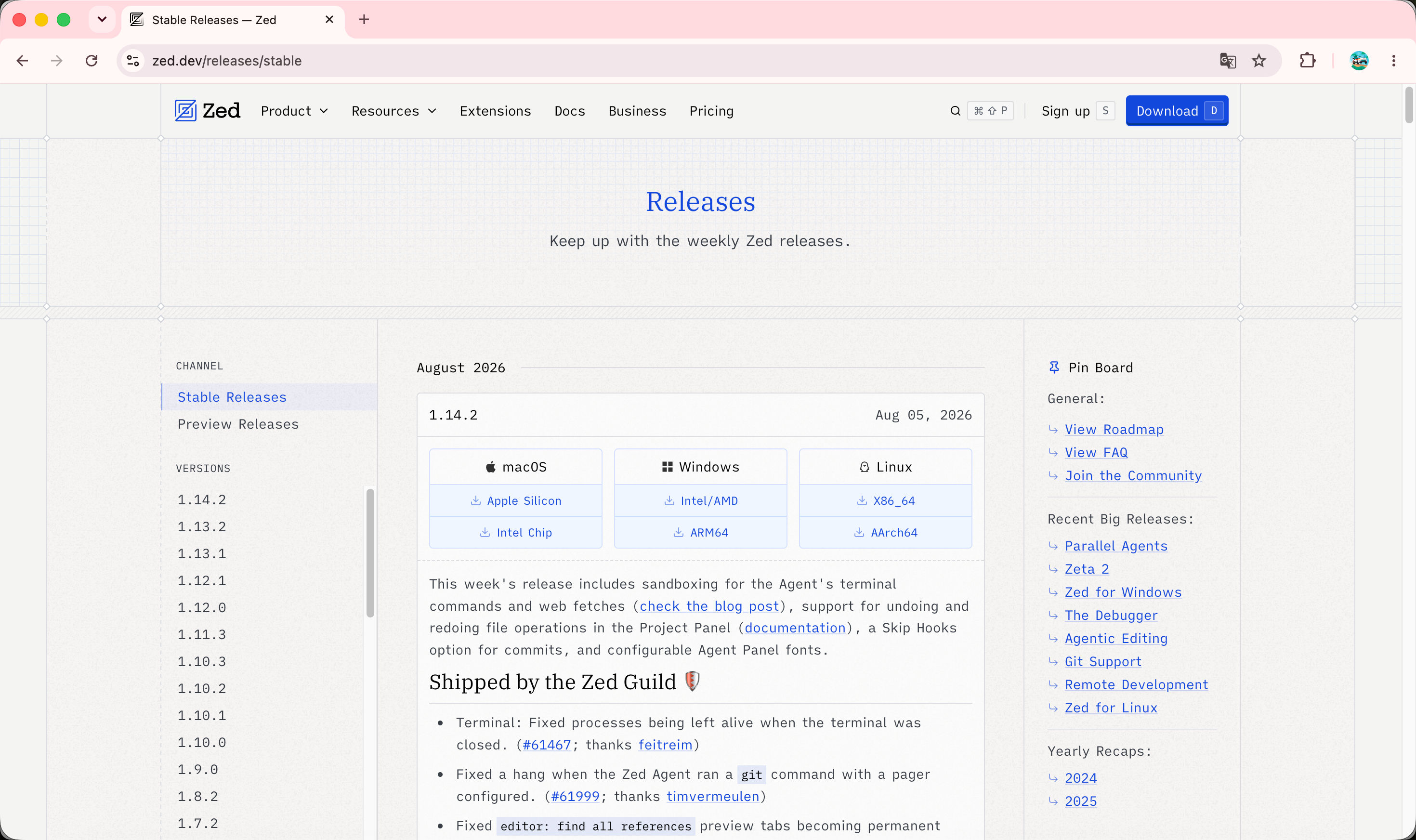Viewport: 1416px width, 840px height.
Task: Jump to version 1.13.1 in the list
Action: click(201, 553)
